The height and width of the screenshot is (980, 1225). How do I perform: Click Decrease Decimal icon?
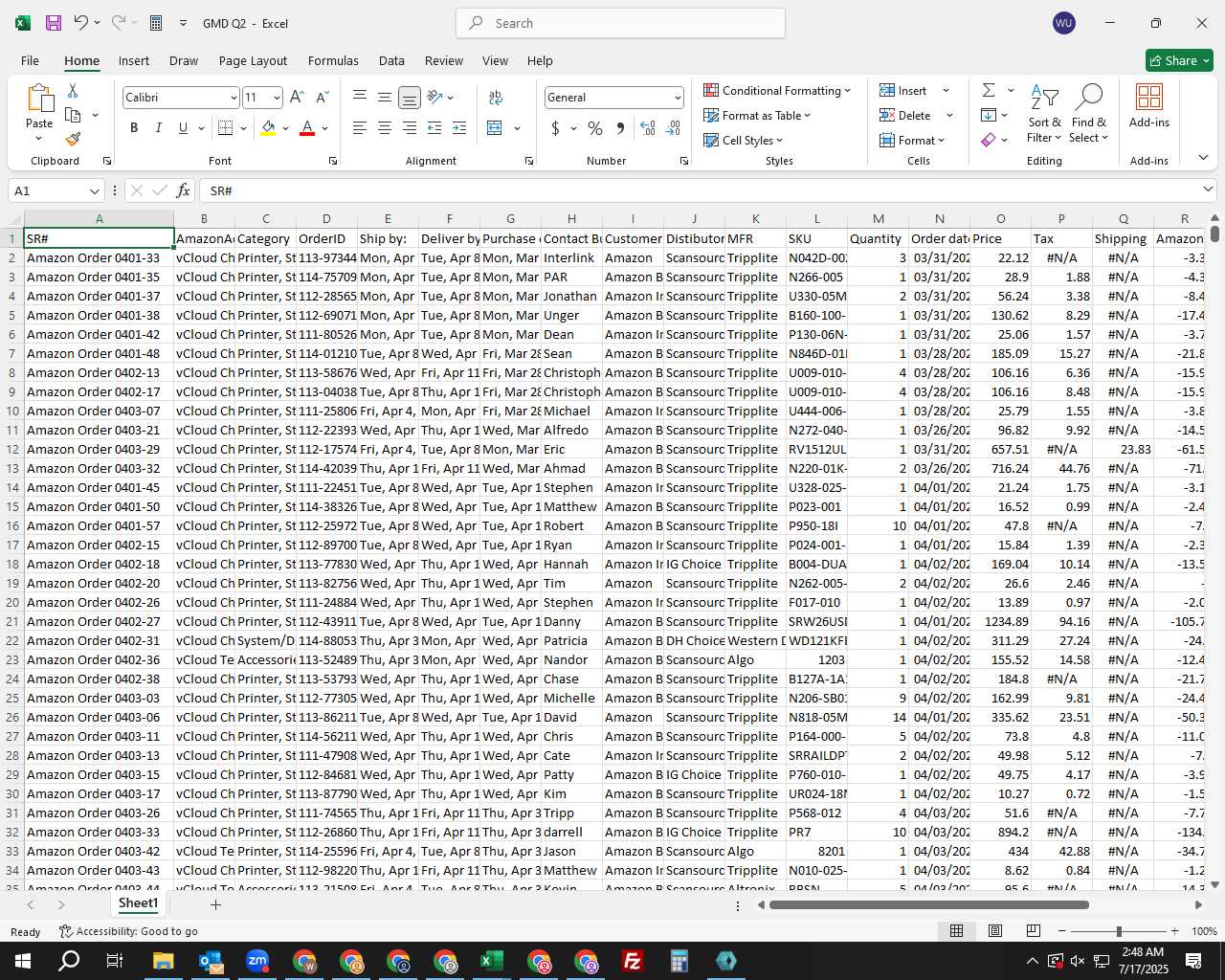pos(673,128)
